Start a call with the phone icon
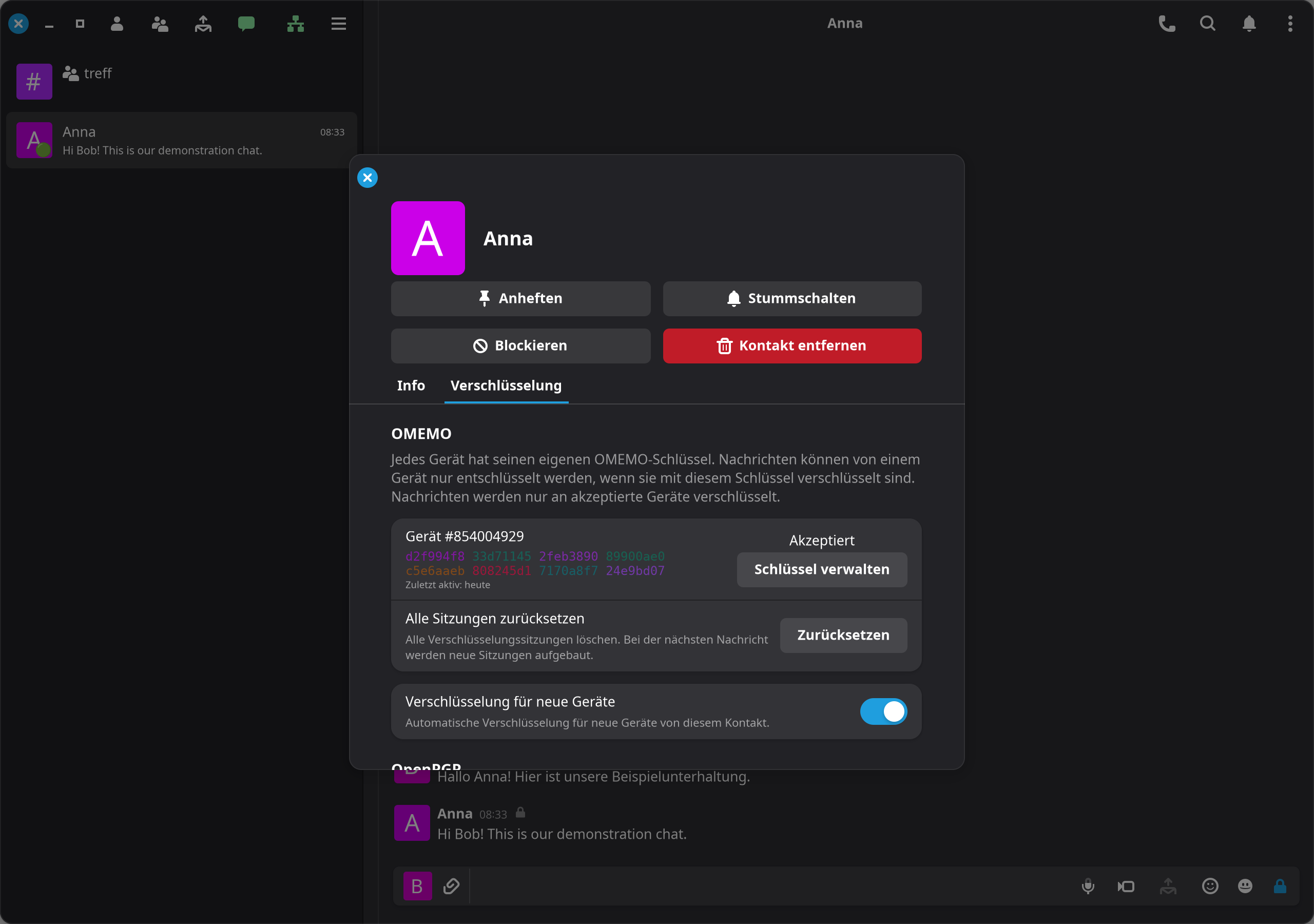 pyautogui.click(x=1166, y=24)
